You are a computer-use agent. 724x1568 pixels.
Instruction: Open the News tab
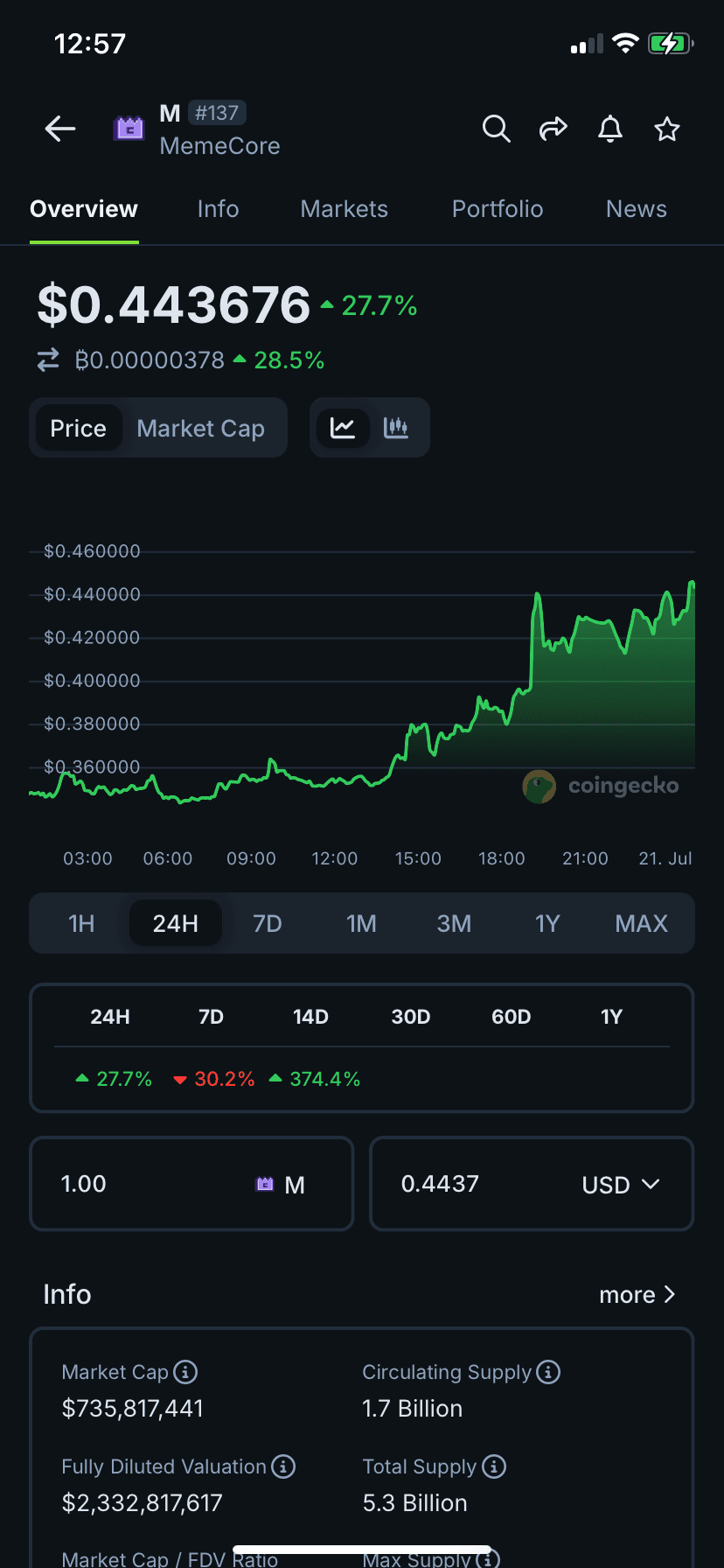pos(636,209)
